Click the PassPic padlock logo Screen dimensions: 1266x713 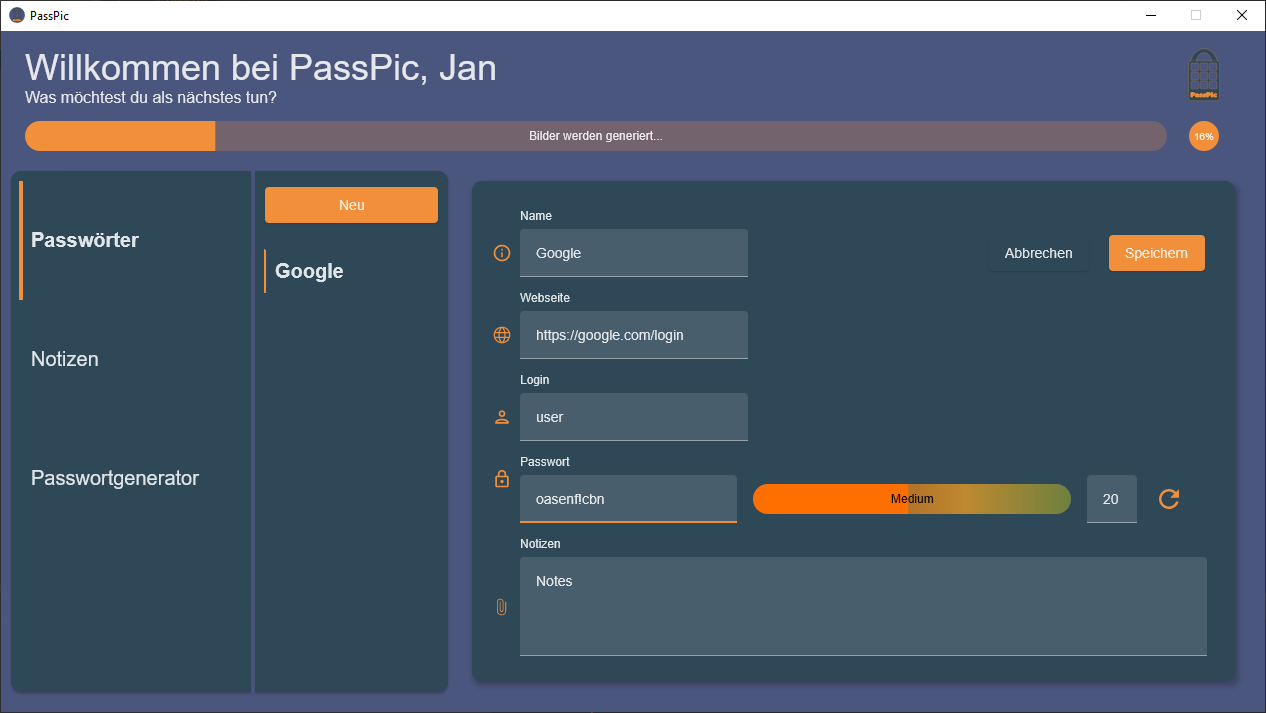pyautogui.click(x=1204, y=75)
